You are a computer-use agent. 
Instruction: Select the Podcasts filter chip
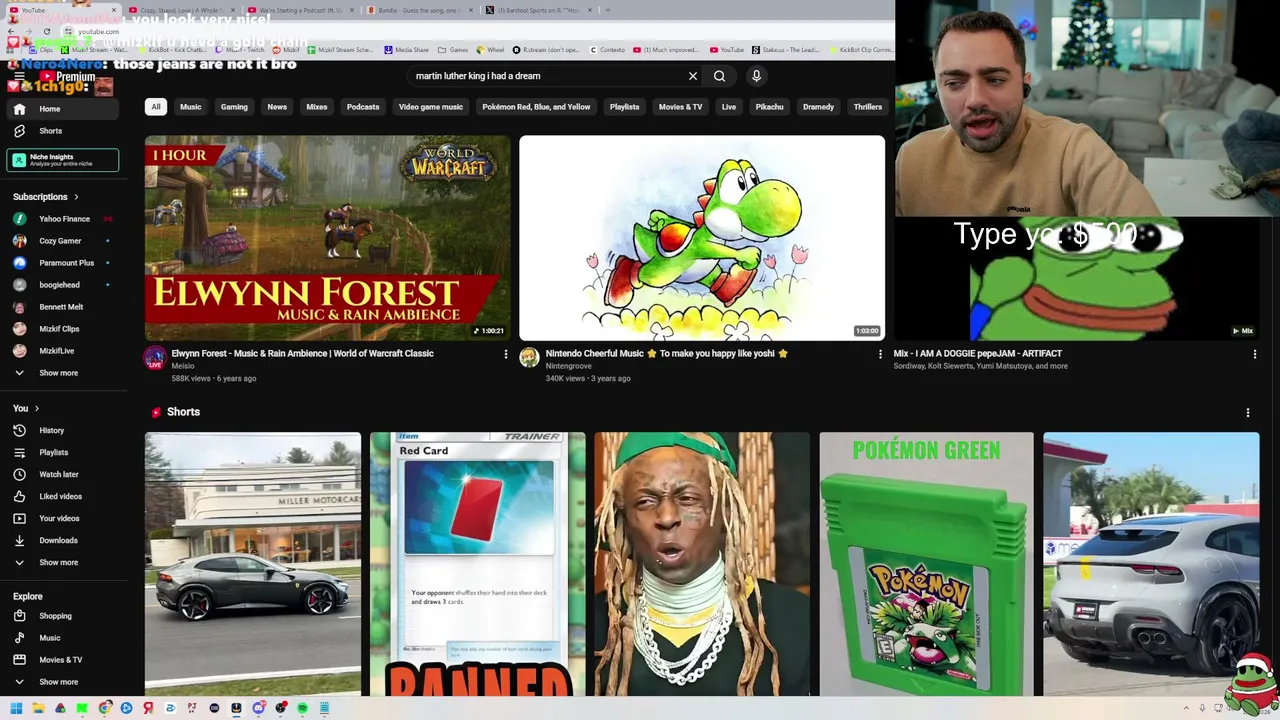pyautogui.click(x=363, y=107)
